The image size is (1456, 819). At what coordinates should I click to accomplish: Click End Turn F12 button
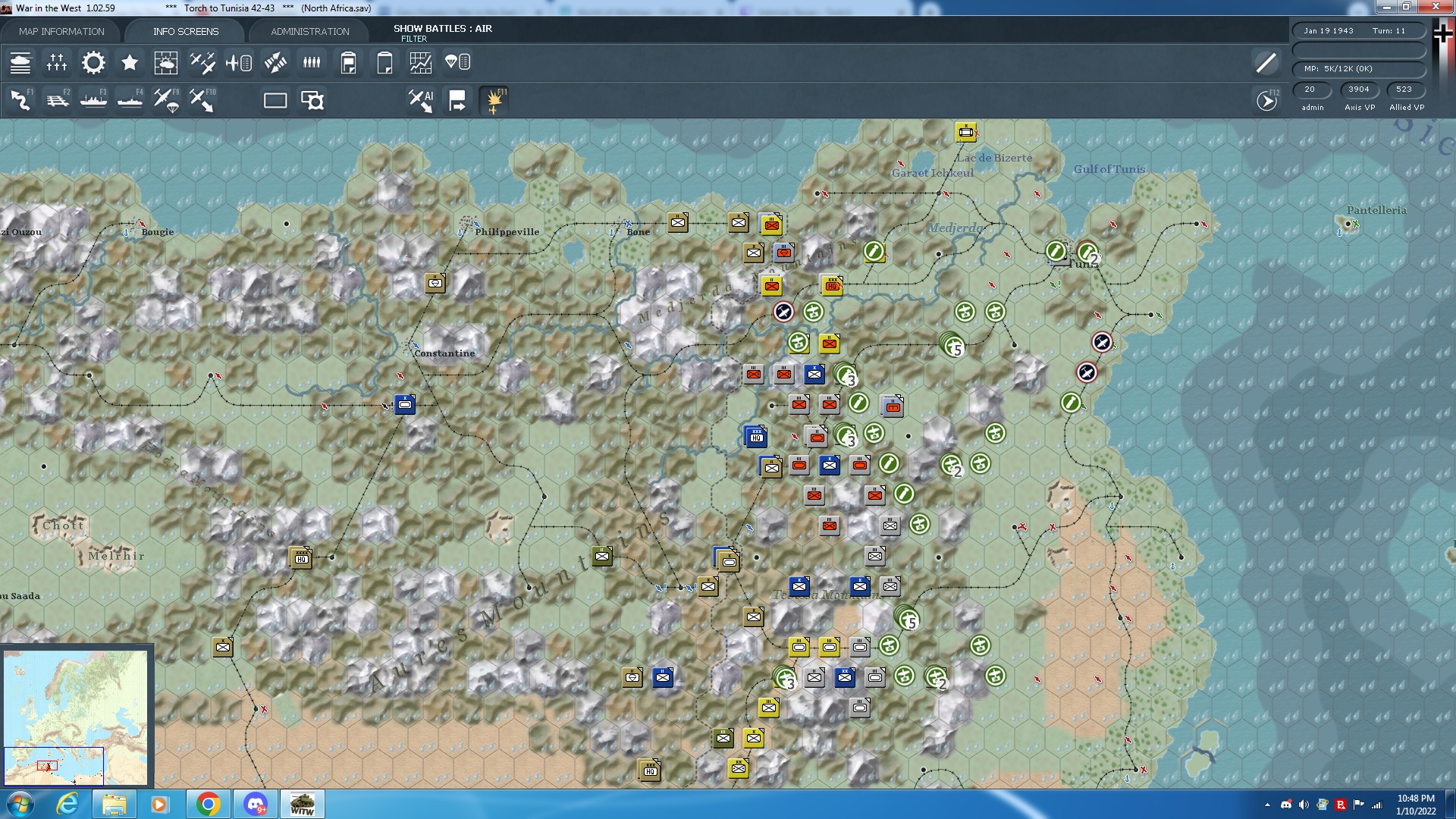[1266, 100]
